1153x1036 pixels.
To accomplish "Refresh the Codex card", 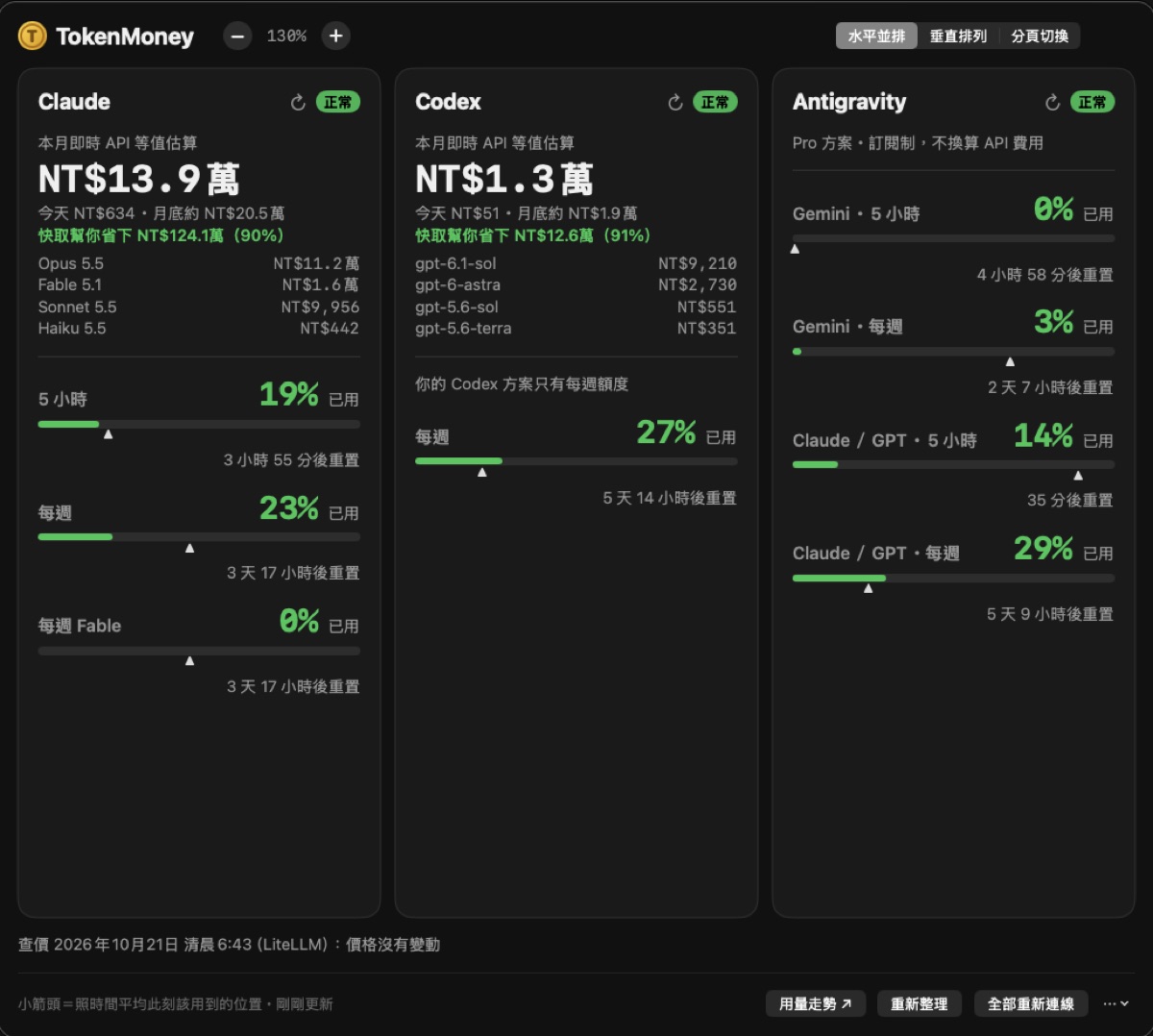I will pyautogui.click(x=675, y=103).
